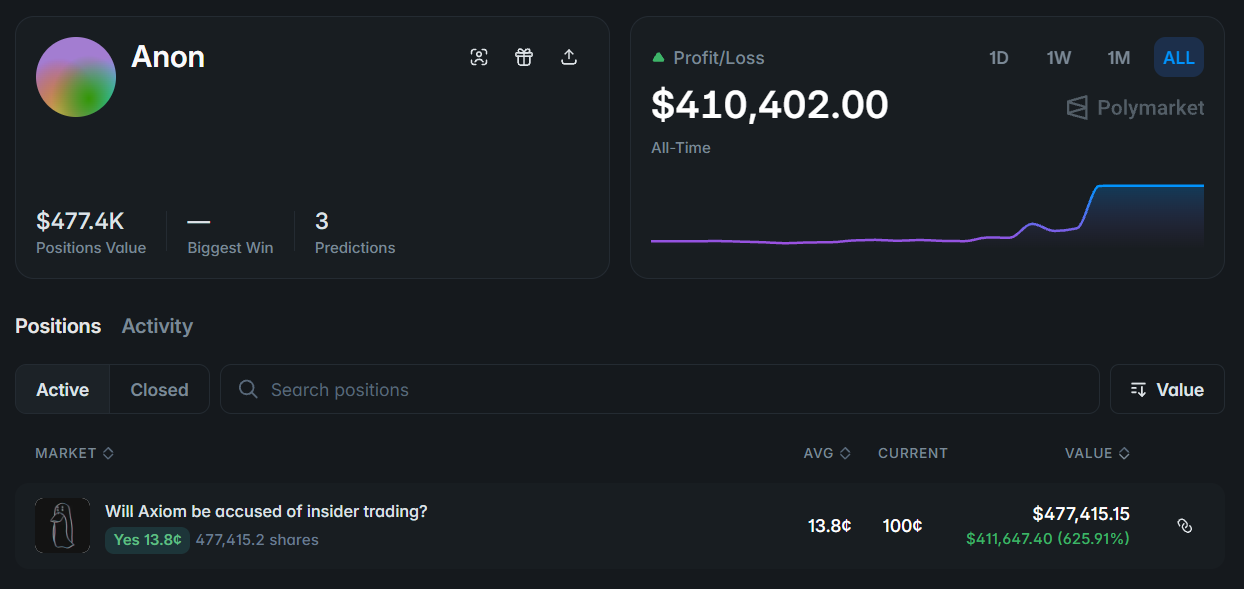The image size is (1244, 589).
Task: Open the Positions tab
Action: [x=58, y=326]
